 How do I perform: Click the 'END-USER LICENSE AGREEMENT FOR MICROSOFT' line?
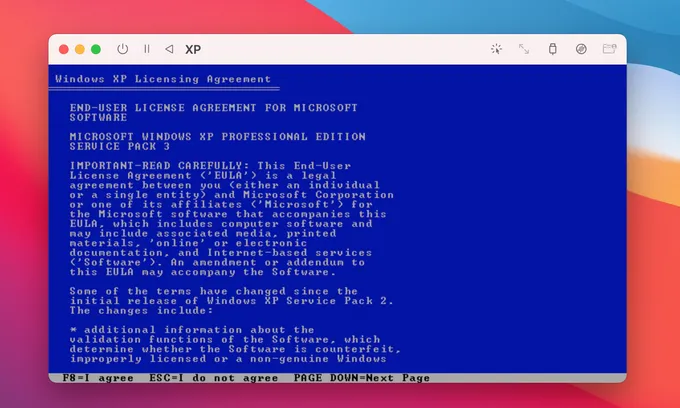pos(213,107)
